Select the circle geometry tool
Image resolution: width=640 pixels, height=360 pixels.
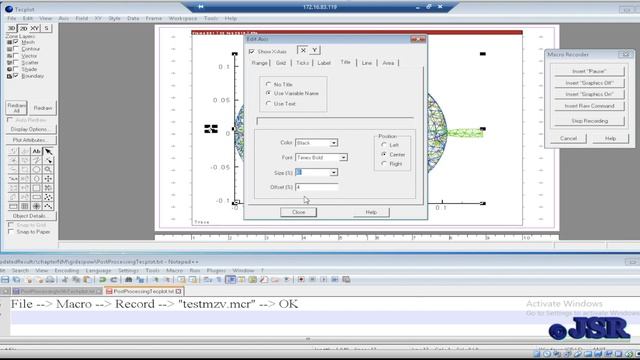[36, 178]
